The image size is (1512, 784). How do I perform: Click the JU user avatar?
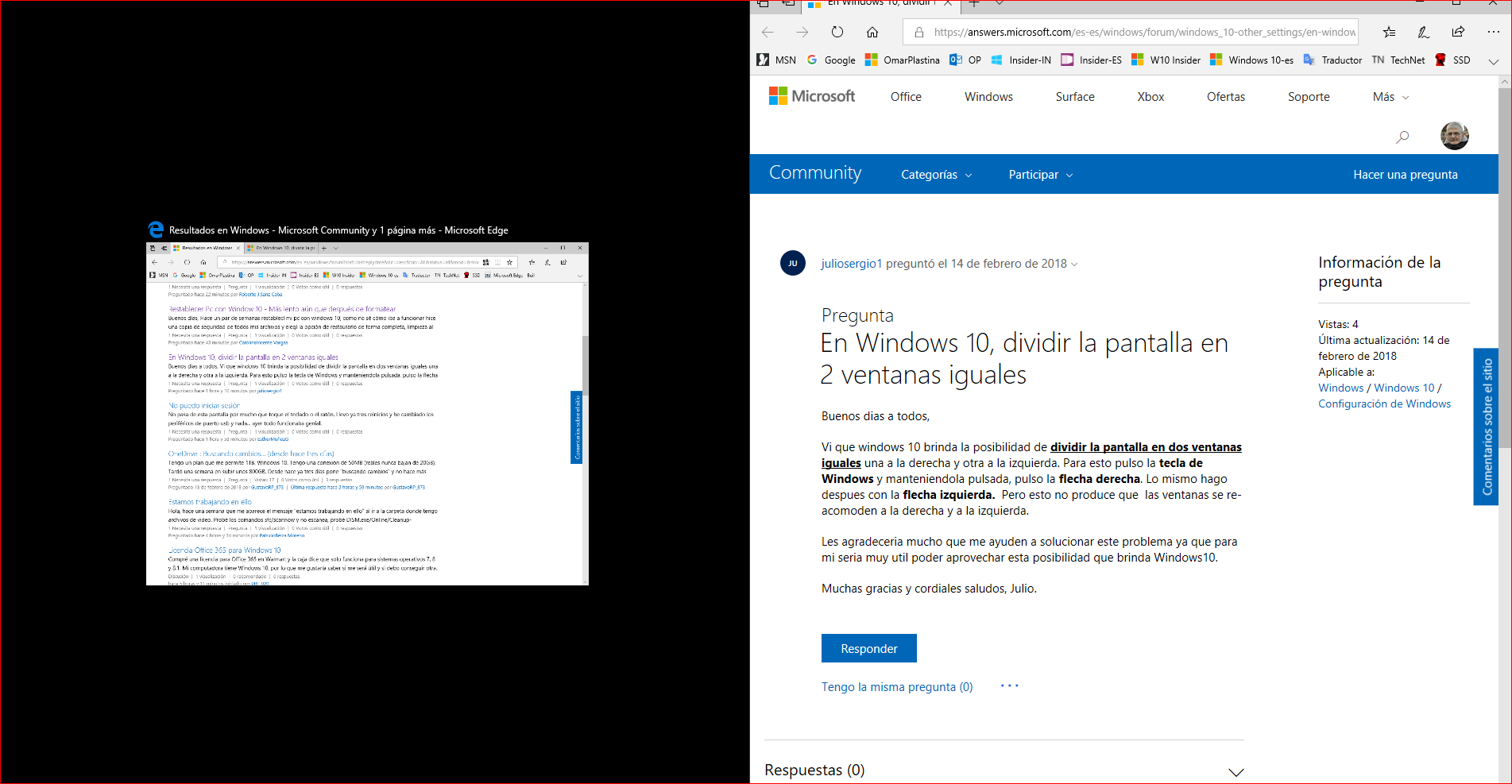tap(793, 263)
